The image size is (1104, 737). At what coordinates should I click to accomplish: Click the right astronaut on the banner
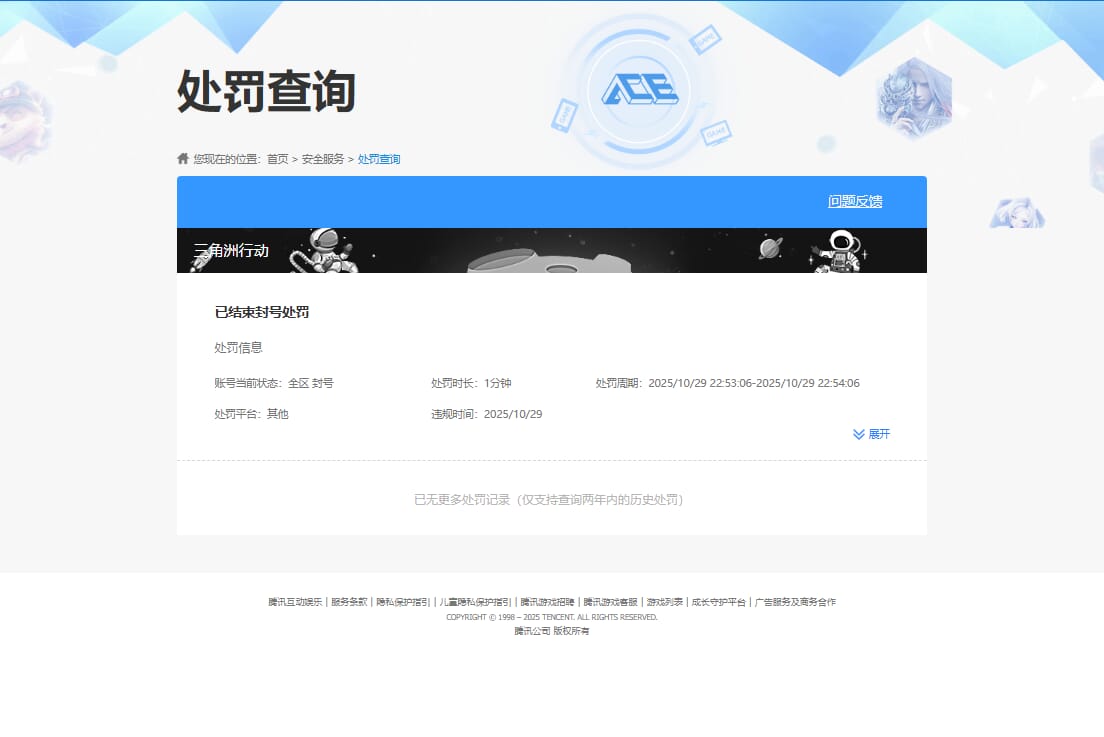tap(838, 251)
